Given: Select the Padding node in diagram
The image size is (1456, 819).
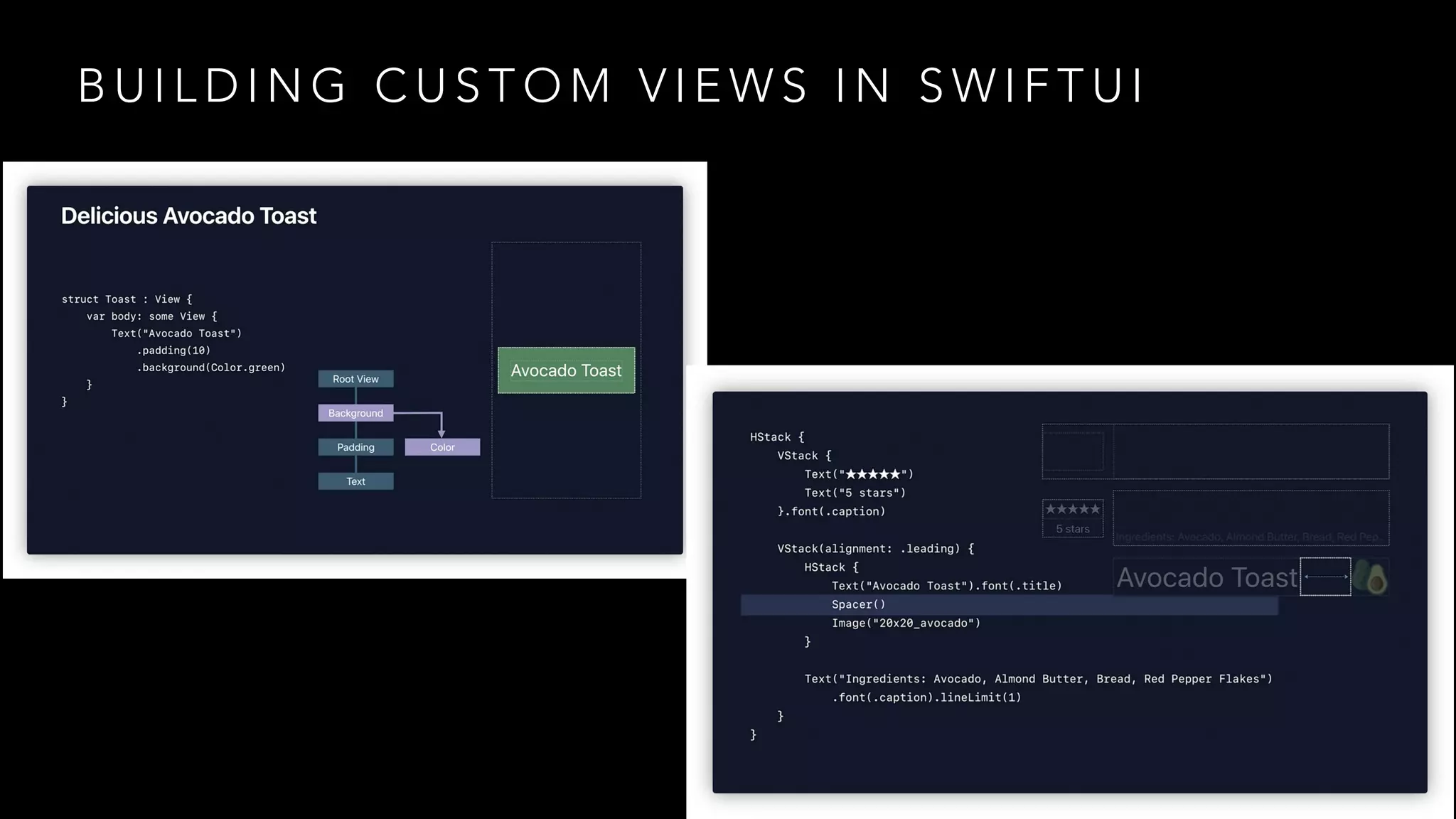Looking at the screenshot, I should [355, 447].
